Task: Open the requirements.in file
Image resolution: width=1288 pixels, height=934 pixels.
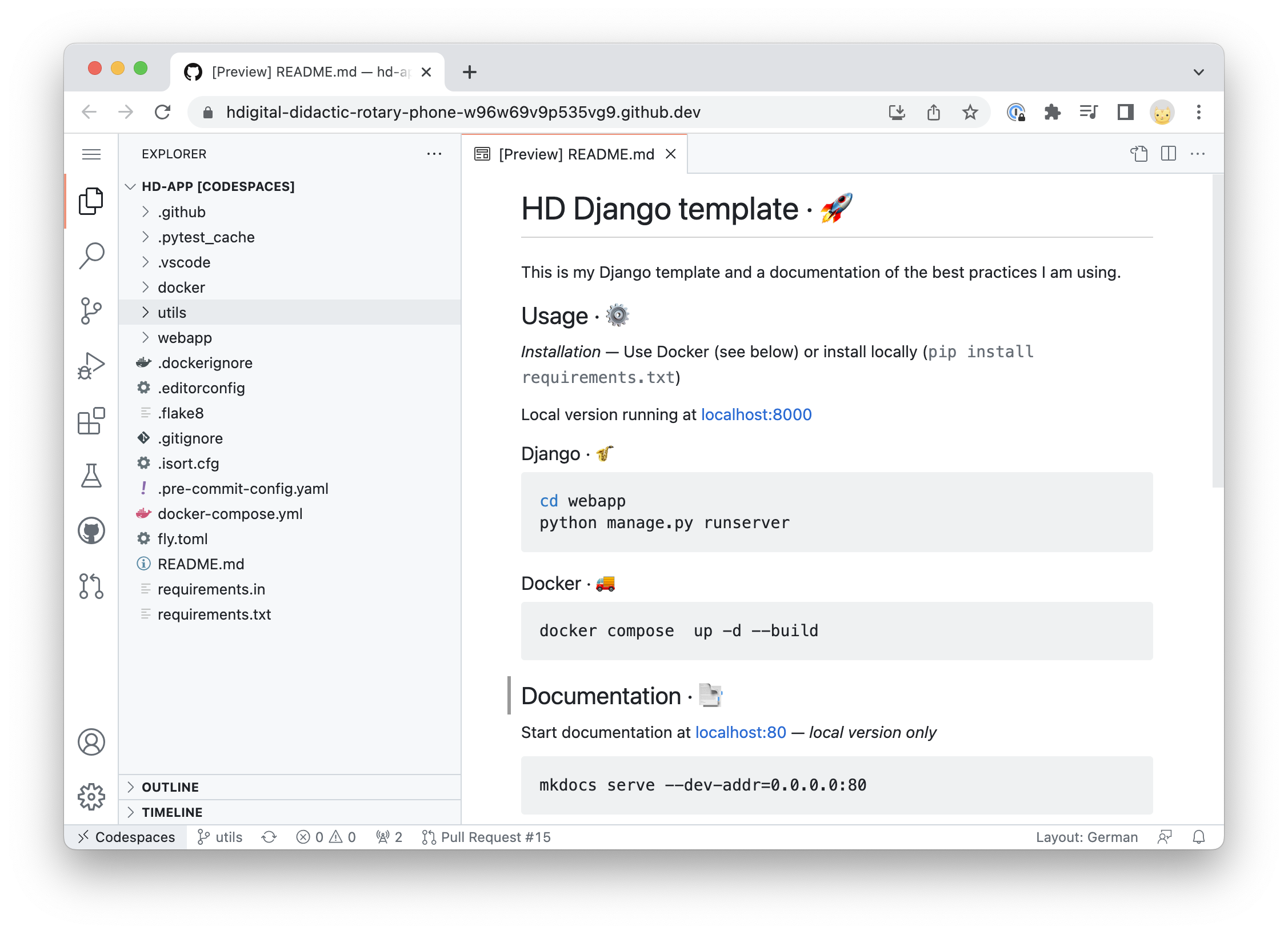Action: [290, 589]
